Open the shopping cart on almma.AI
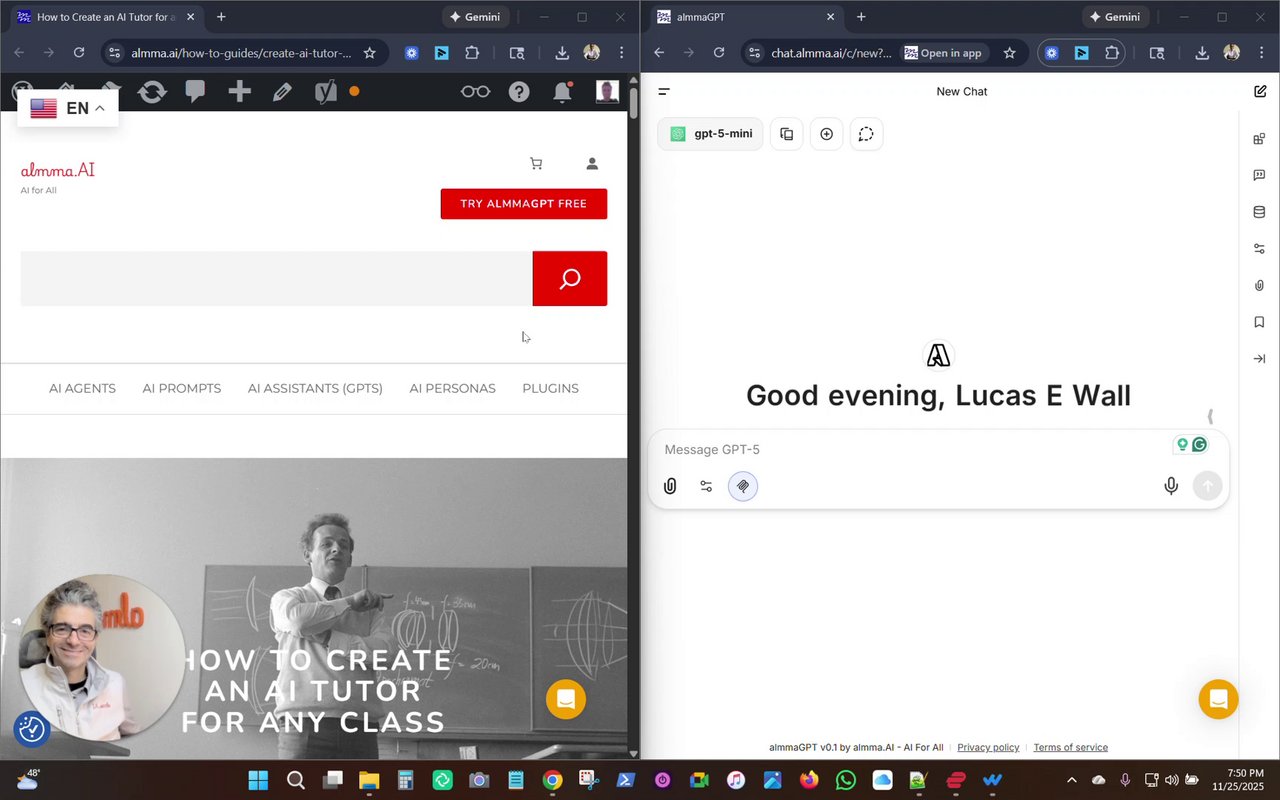The width and height of the screenshot is (1280, 800). [536, 164]
